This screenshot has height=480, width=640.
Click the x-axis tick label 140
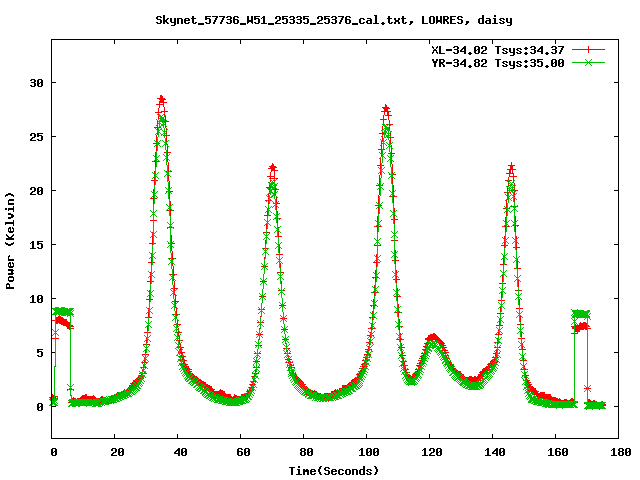[494, 452]
